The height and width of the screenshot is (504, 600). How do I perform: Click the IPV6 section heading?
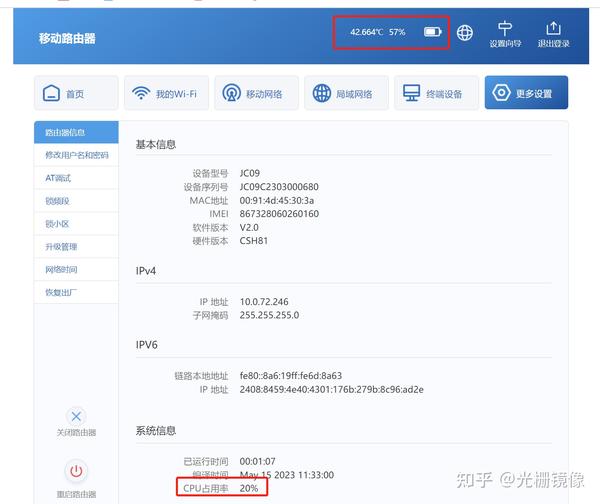147,345
